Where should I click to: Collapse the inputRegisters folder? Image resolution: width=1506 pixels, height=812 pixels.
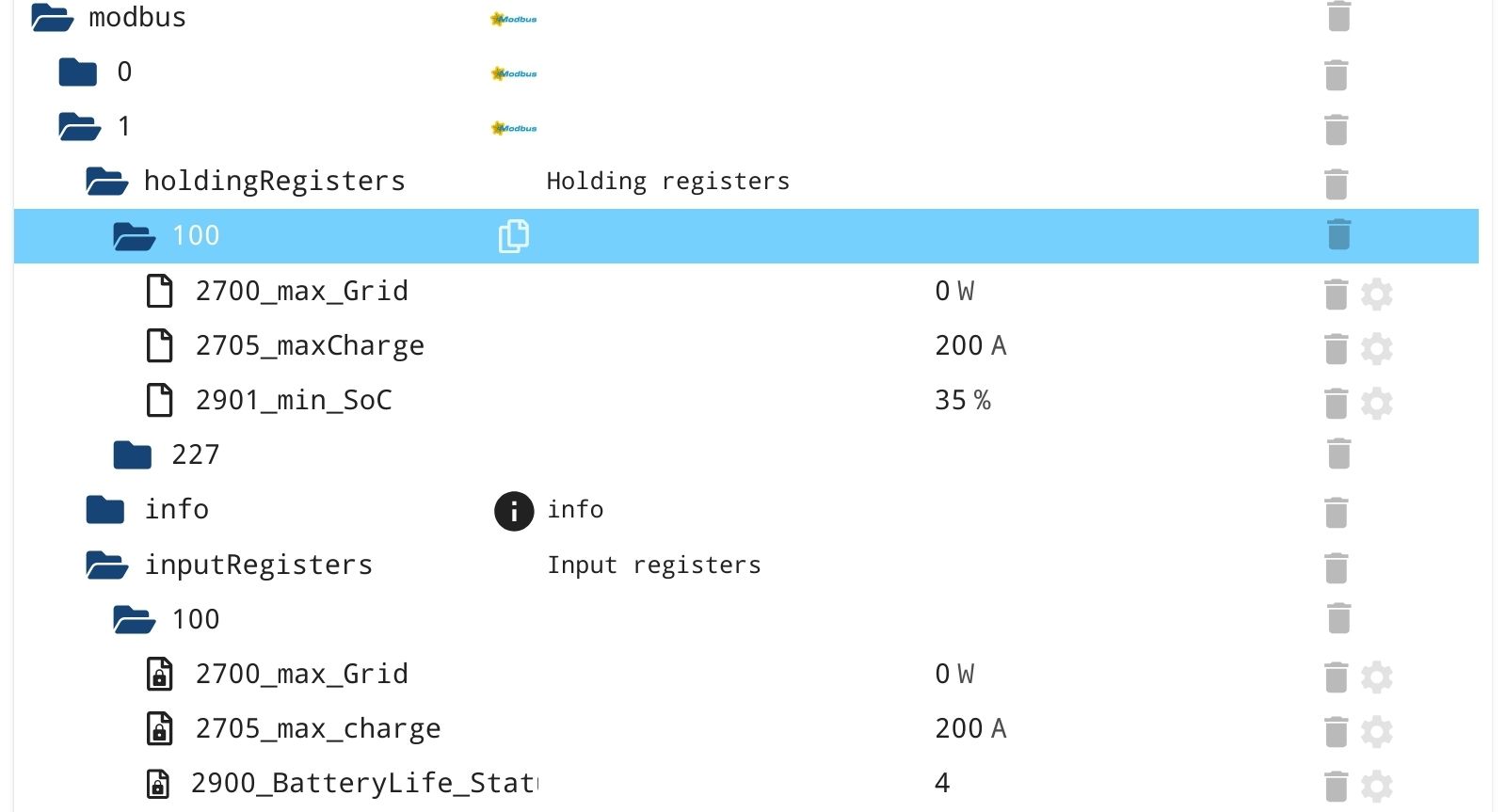106,565
